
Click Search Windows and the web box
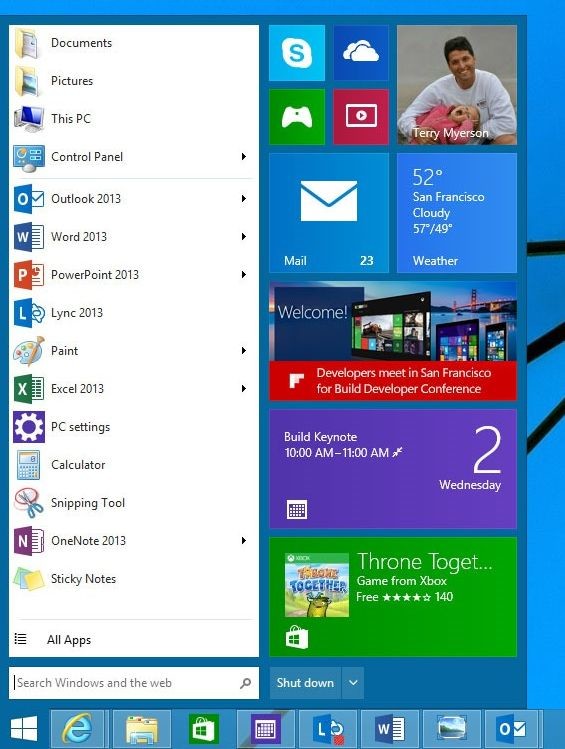(x=134, y=683)
